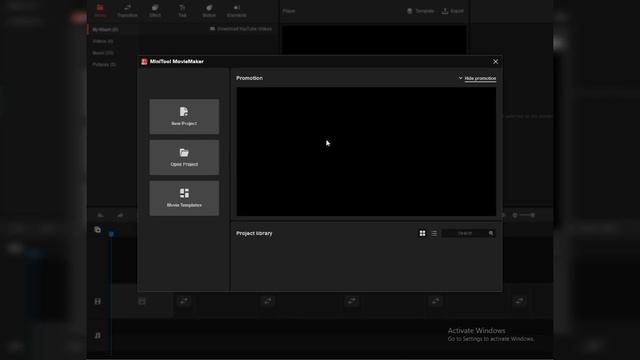
Task: Select My Album in the media sidebar
Action: 105,29
